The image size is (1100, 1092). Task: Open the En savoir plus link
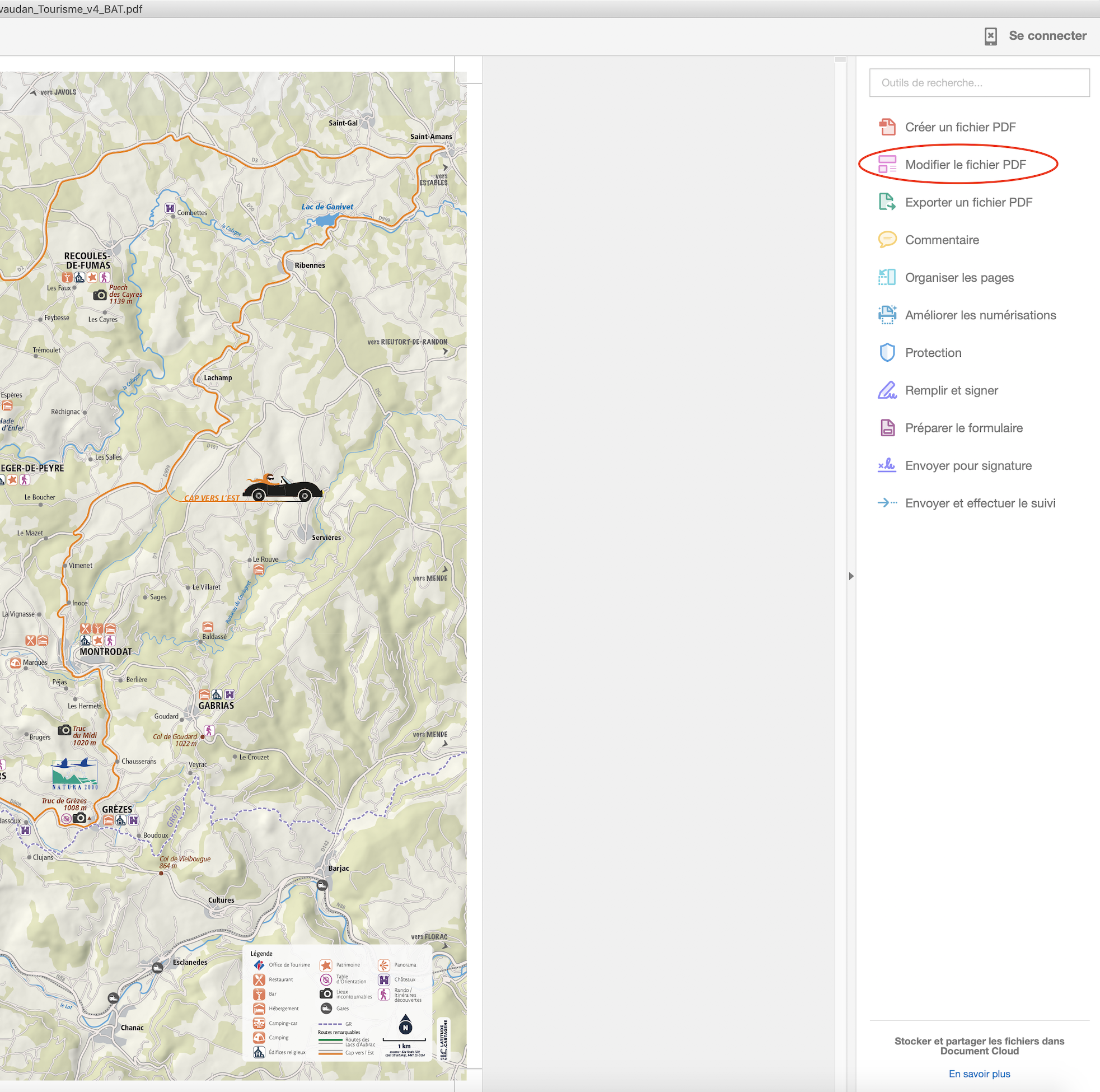(x=979, y=1074)
